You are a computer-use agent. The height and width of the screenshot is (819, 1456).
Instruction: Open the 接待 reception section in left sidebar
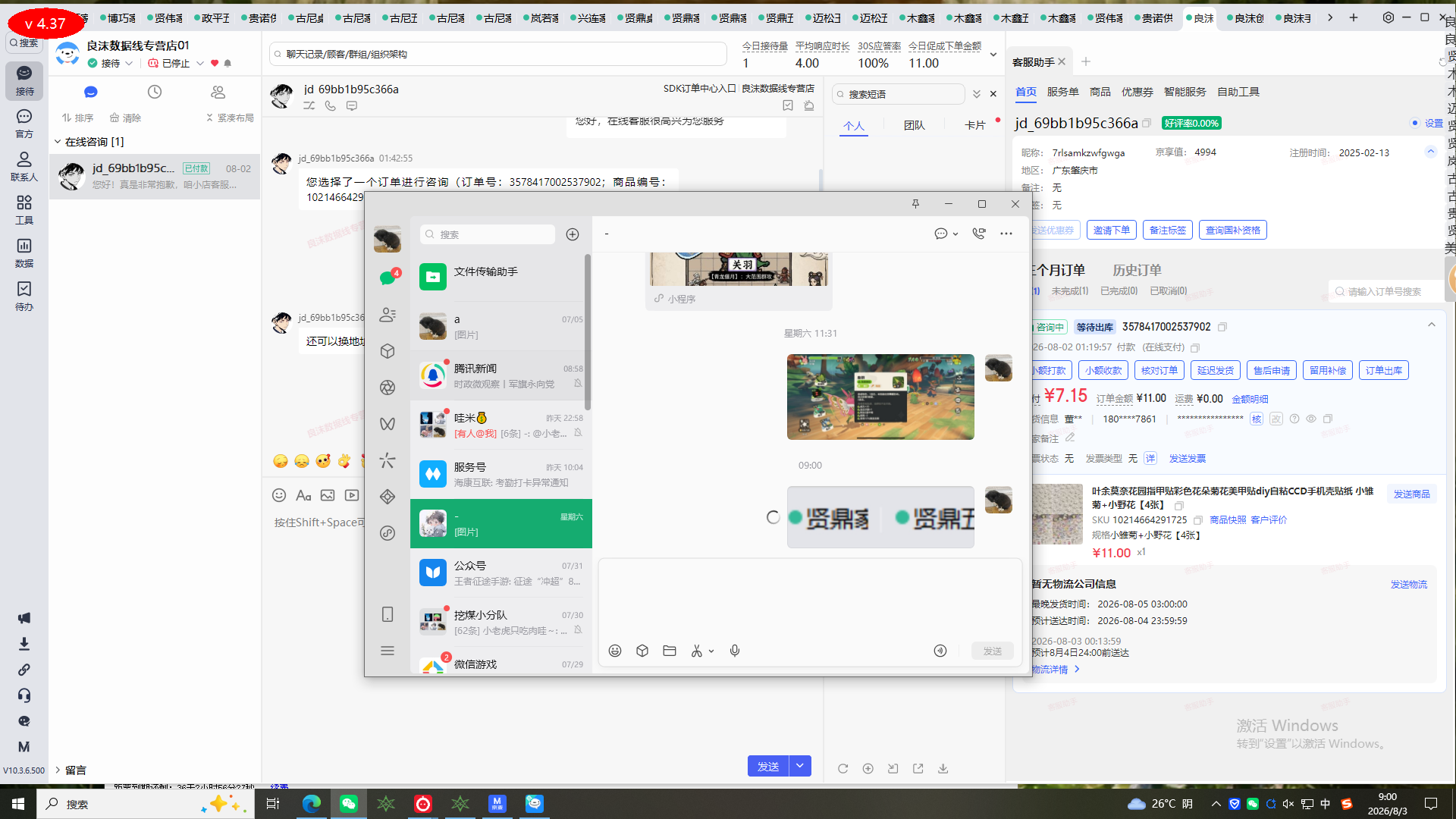click(24, 80)
